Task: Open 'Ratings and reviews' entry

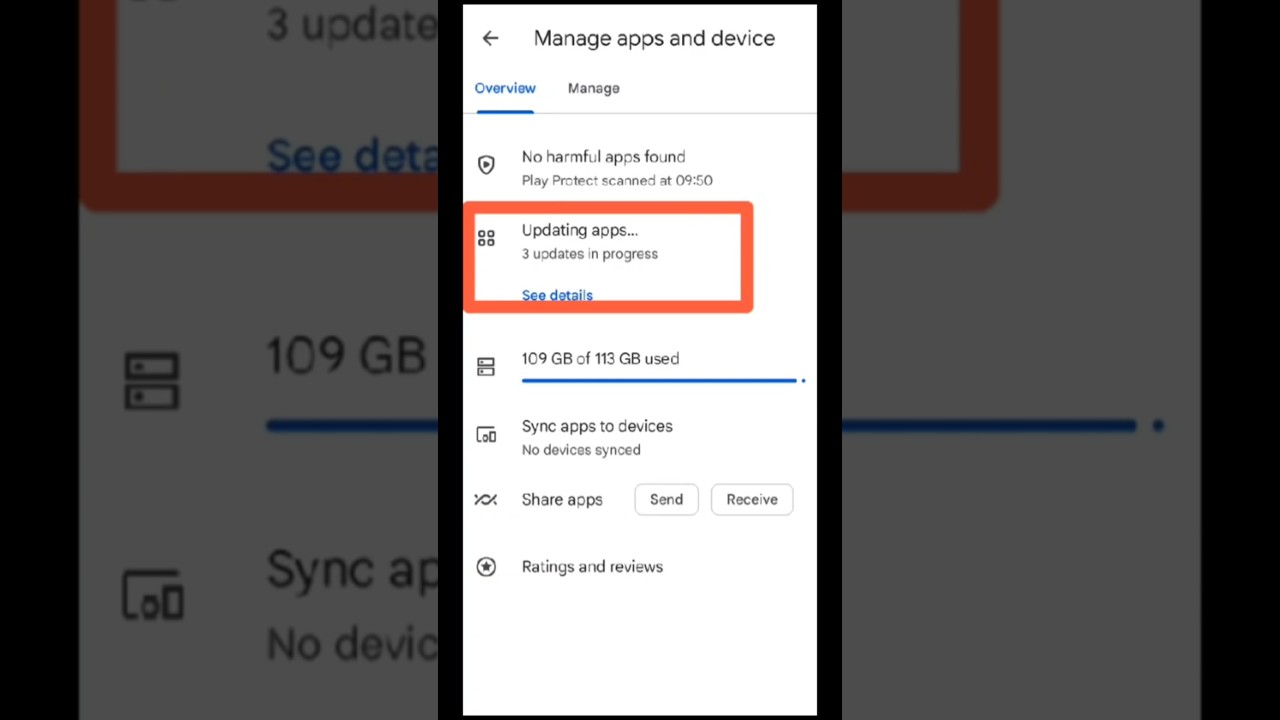Action: (592, 567)
